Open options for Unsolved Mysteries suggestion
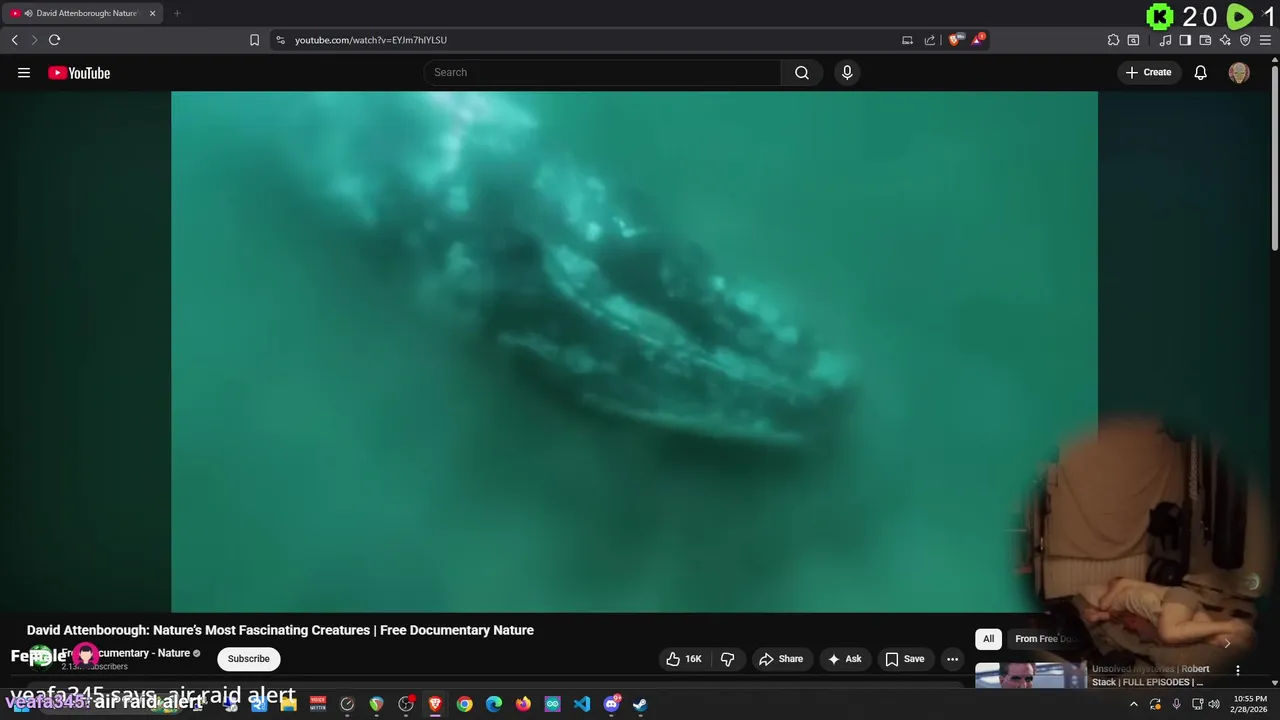The width and height of the screenshot is (1280, 720). coord(1238,670)
